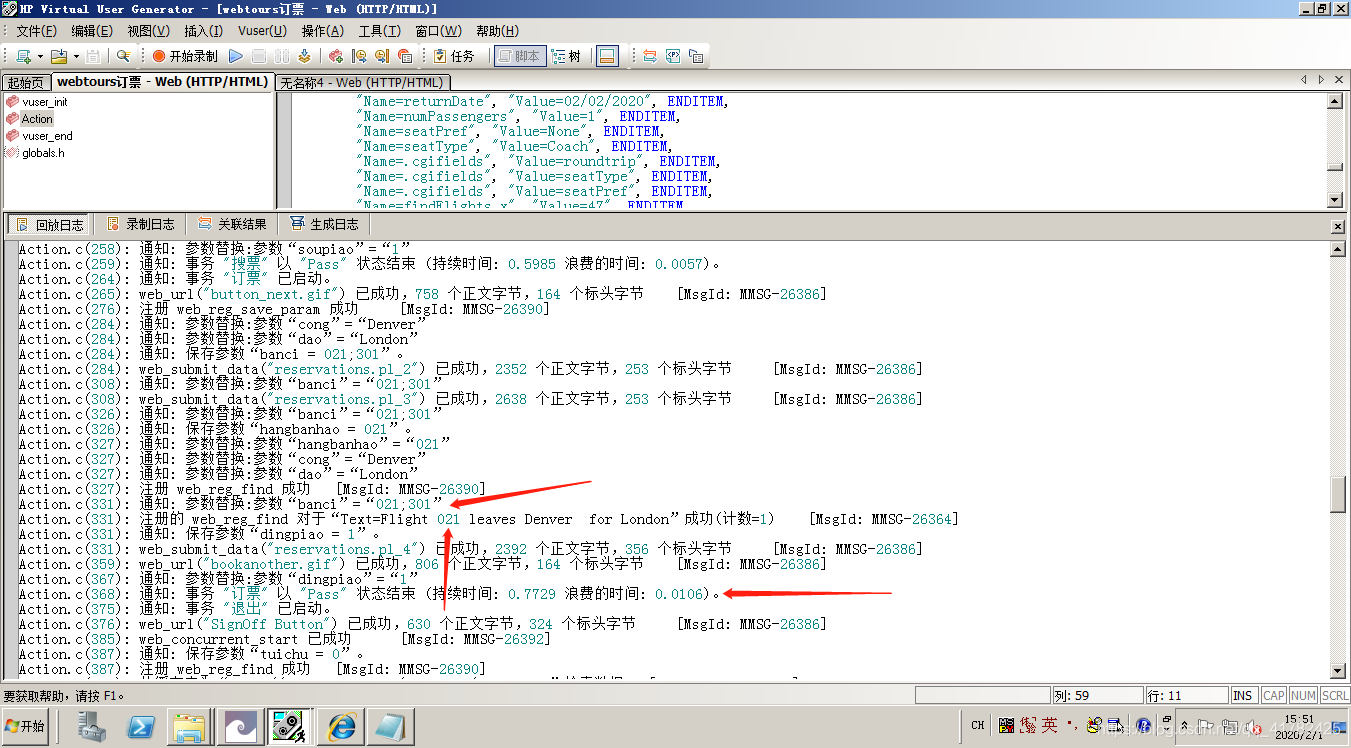This screenshot has width=1351, height=748.
Task: Click the log scrollbar down arrow
Action: click(x=1338, y=671)
